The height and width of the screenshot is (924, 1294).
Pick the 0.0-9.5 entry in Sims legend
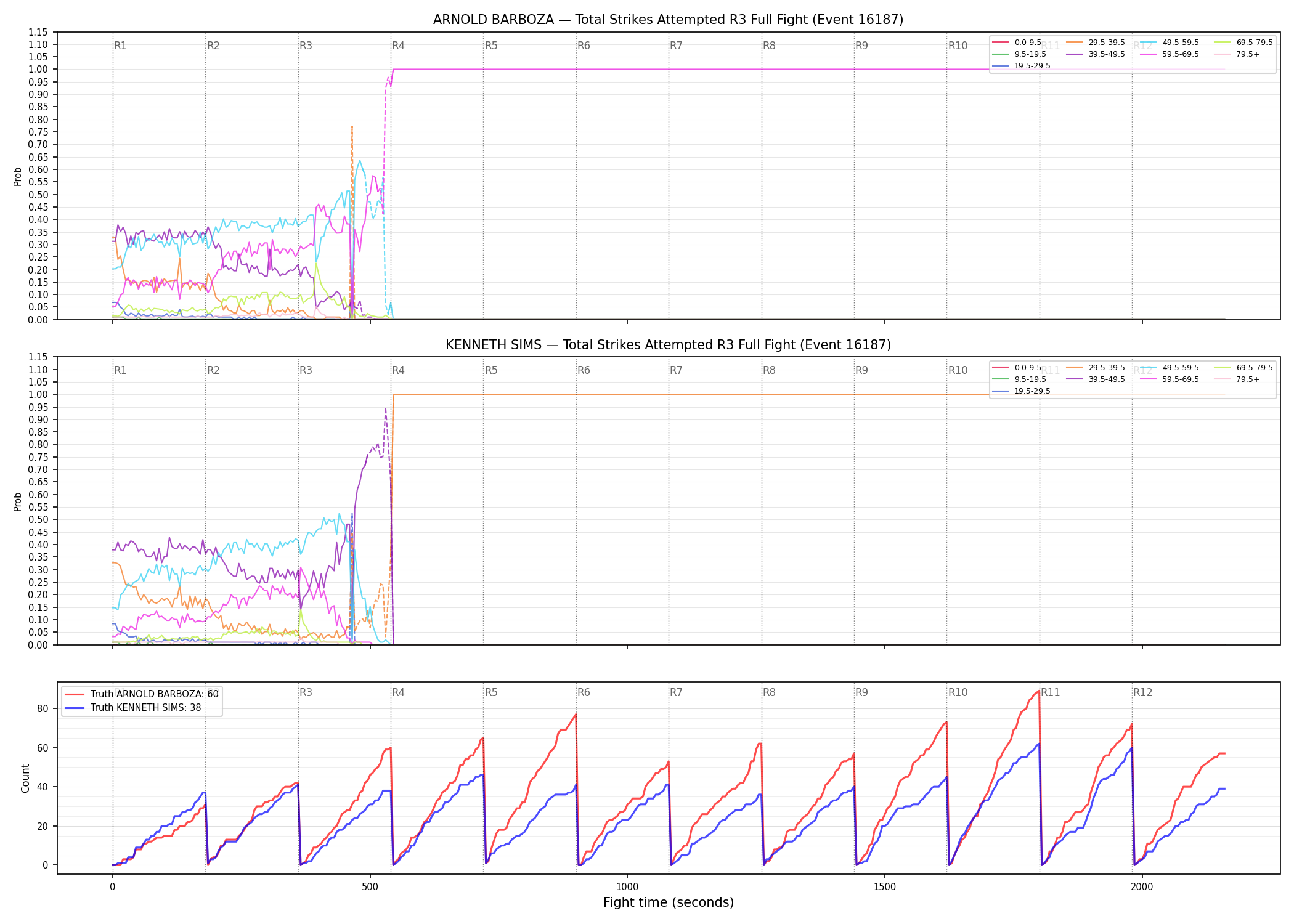[x=1017, y=368]
